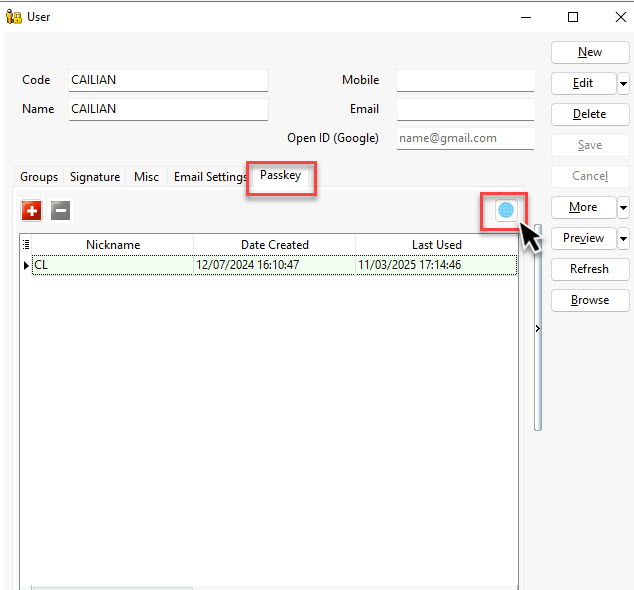Image resolution: width=634 pixels, height=590 pixels.
Task: Click the grey minus remove passkey icon
Action: [x=61, y=211]
